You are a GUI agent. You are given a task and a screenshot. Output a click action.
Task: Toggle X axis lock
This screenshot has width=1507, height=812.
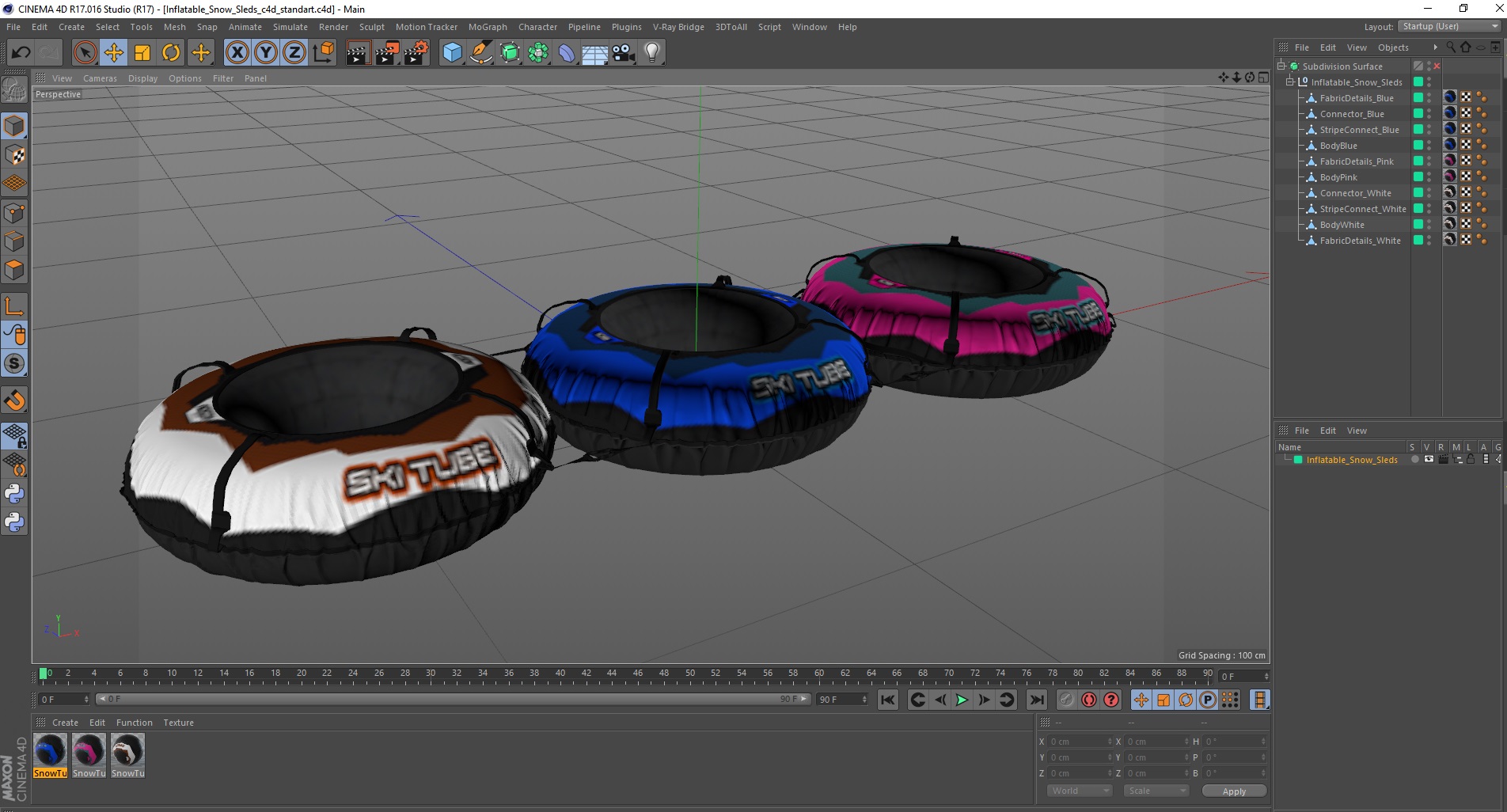coord(237,53)
